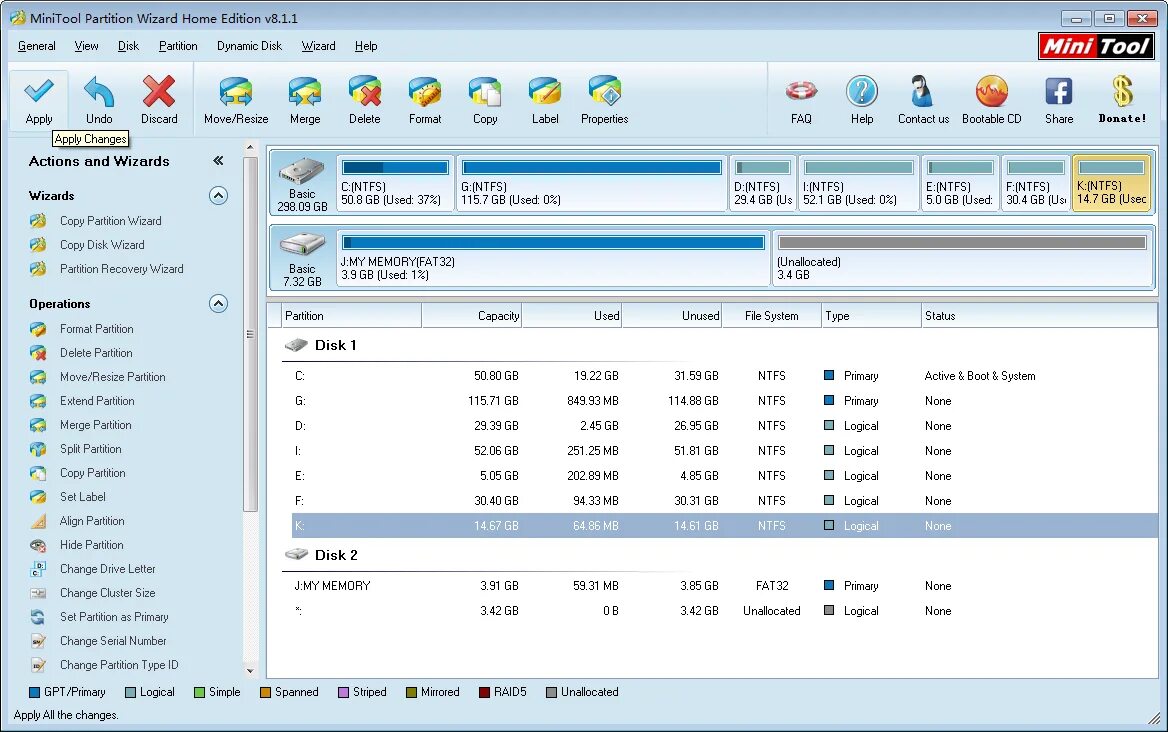Discard pending changes
This screenshot has height=732, width=1168.
pos(159,99)
